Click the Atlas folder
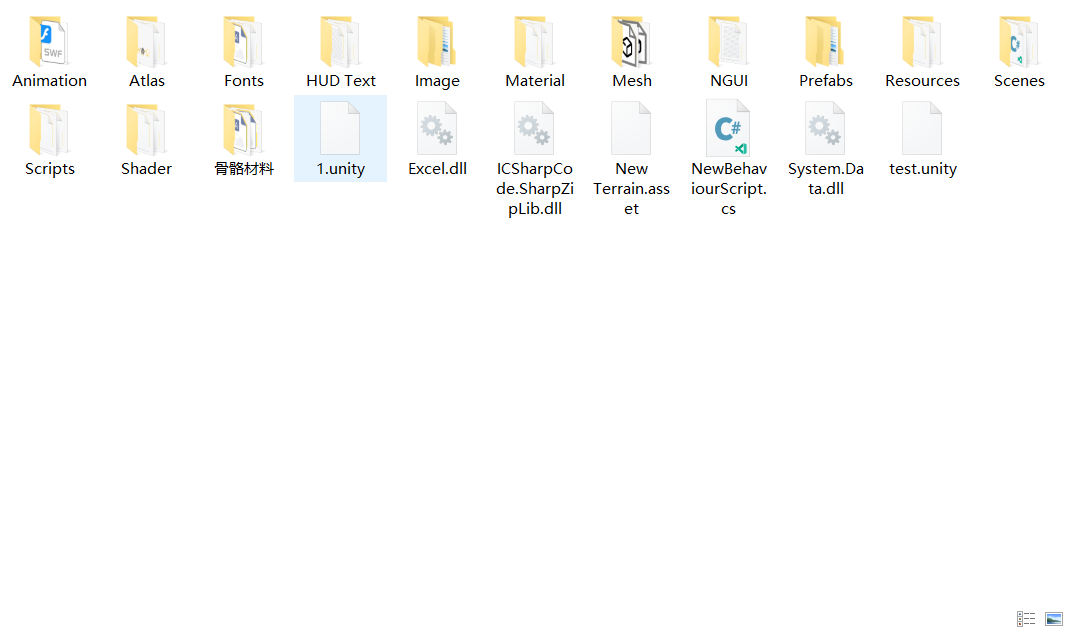1066x630 pixels. click(x=146, y=43)
